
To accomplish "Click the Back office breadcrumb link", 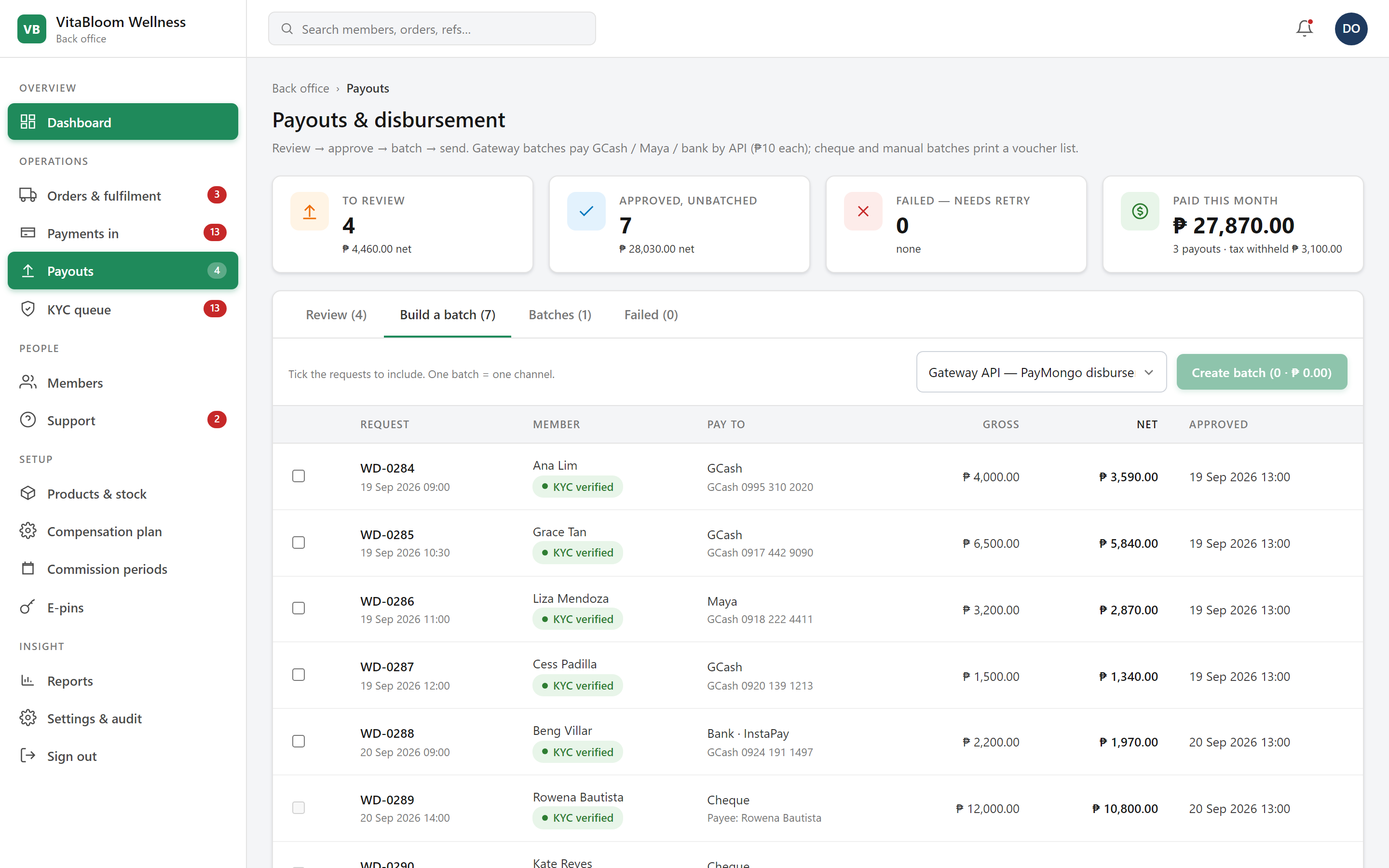I will (300, 88).
